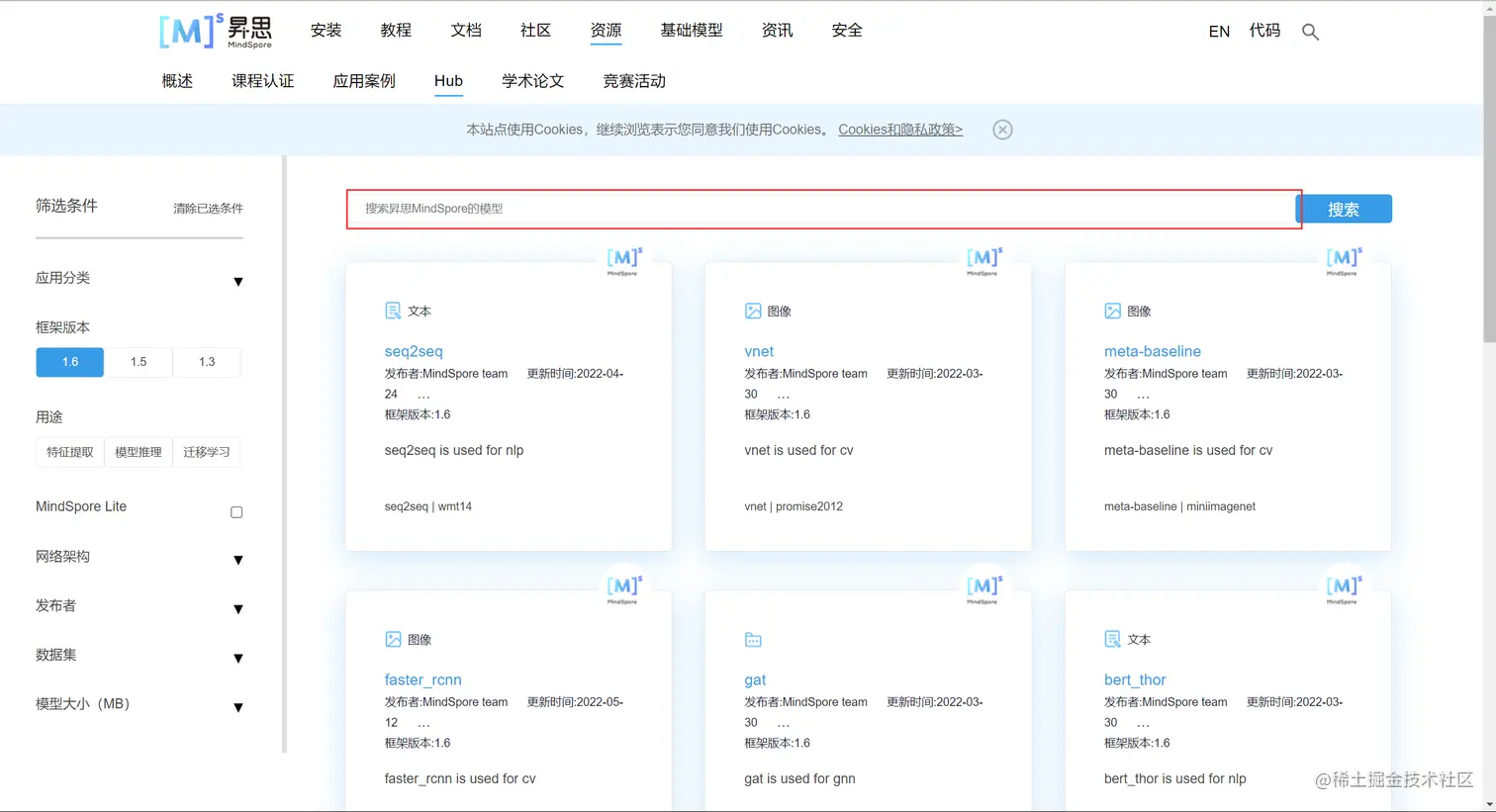Open the 安装 menu item

tap(326, 31)
